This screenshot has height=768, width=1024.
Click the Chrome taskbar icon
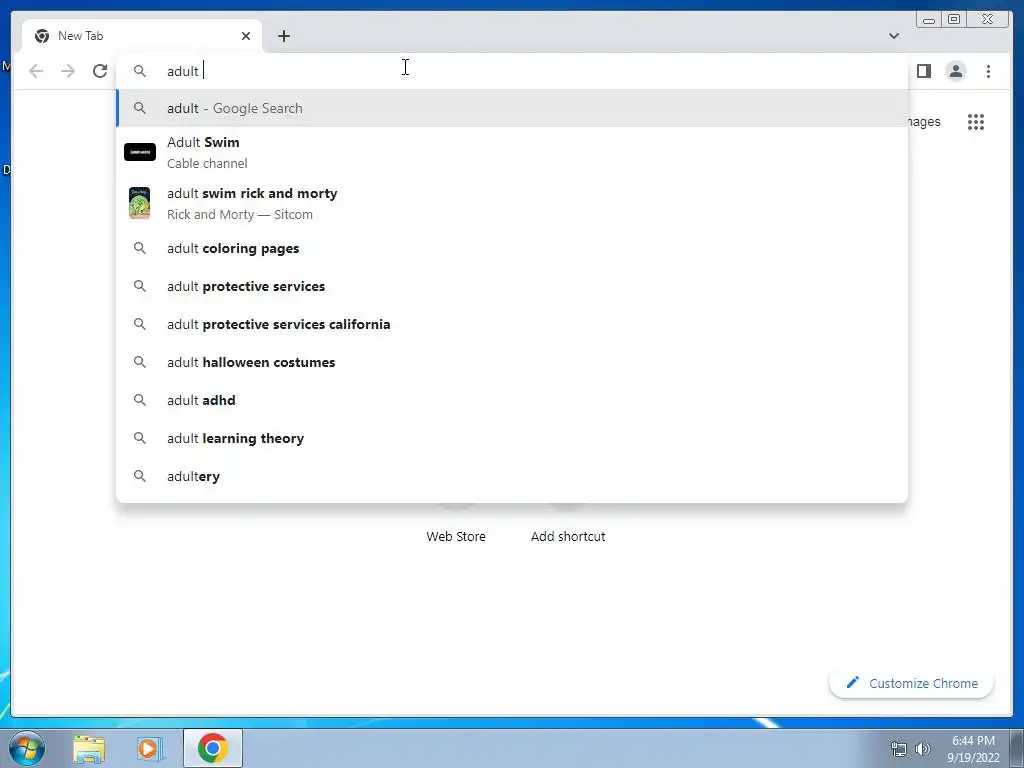coord(212,748)
